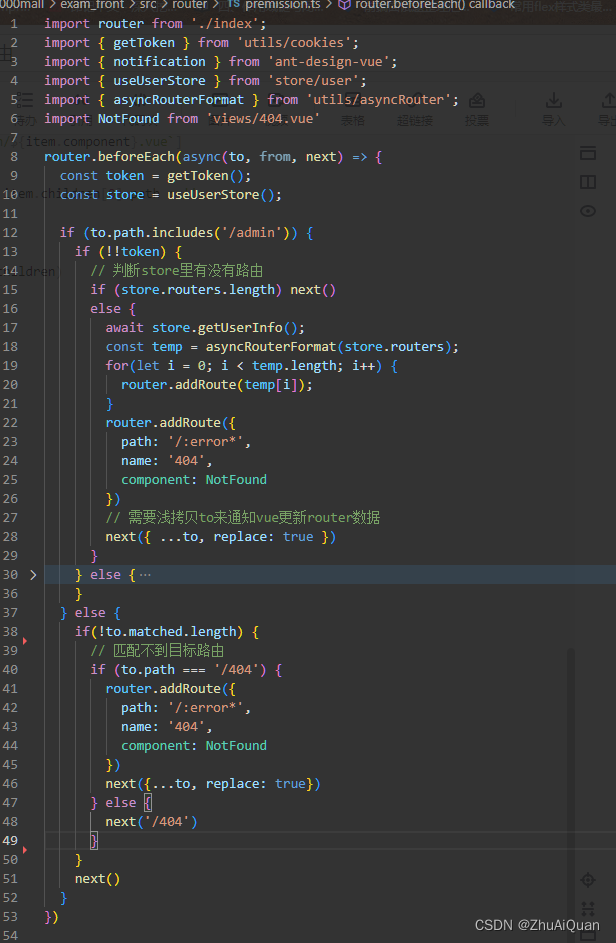Click '/admin' string in includes call
This screenshot has width=616, height=943.
[x=252, y=233]
